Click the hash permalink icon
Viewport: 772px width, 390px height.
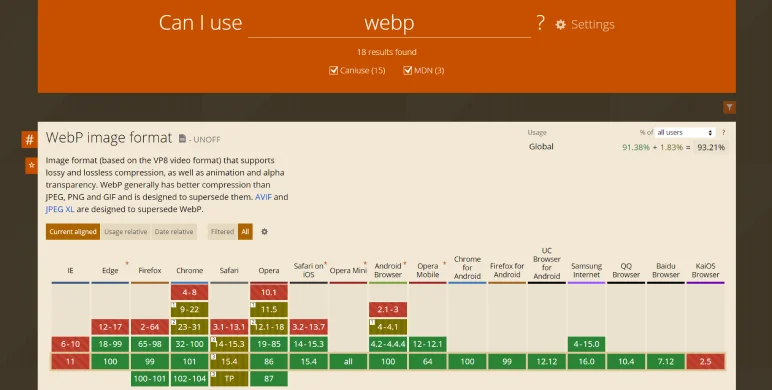pos(30,139)
